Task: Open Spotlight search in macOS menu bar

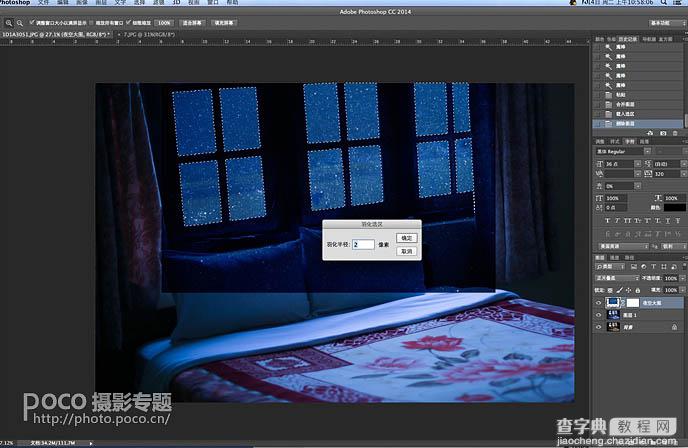Action: coord(664,3)
